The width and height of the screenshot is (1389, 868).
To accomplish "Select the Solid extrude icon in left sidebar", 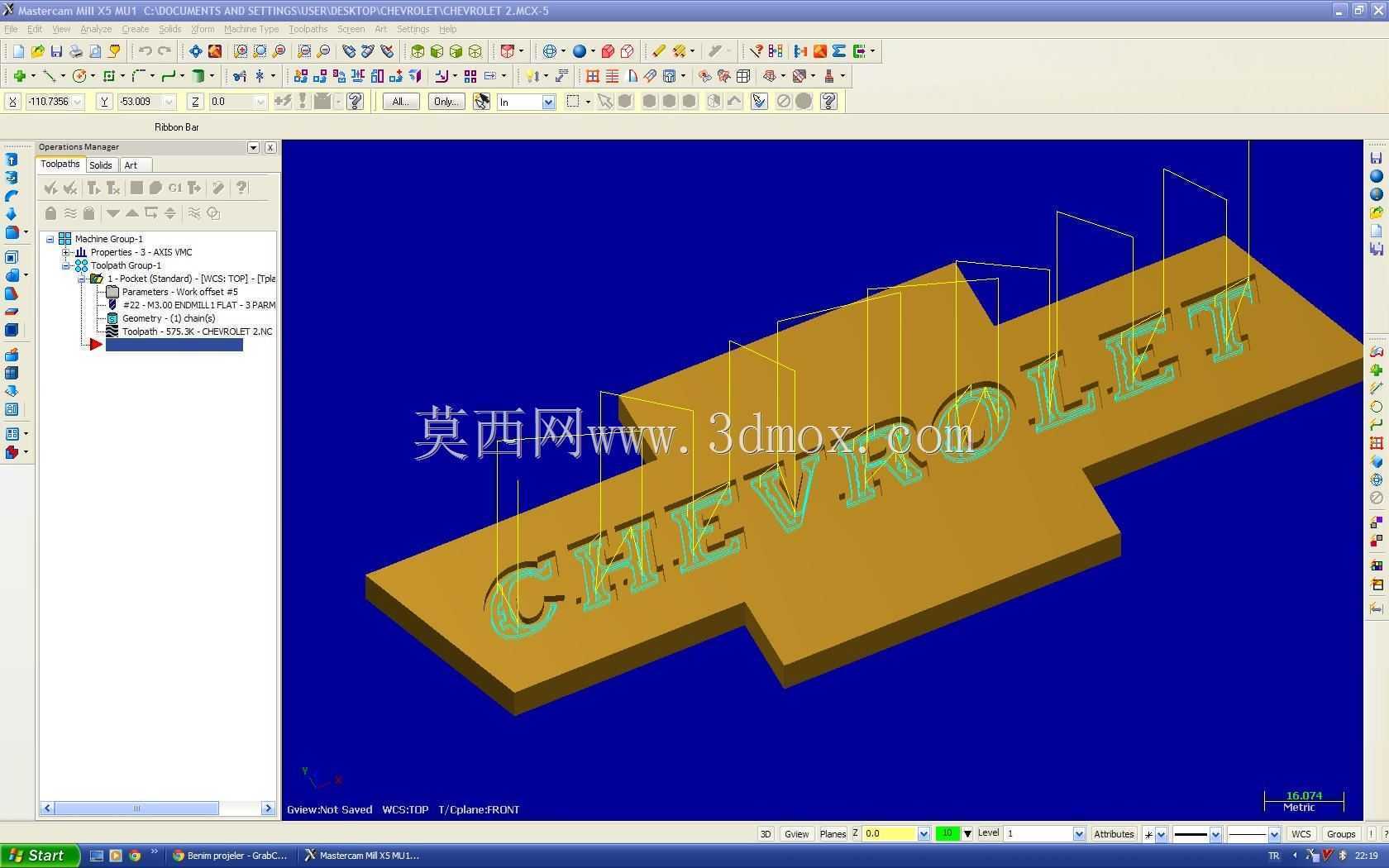I will [12, 159].
